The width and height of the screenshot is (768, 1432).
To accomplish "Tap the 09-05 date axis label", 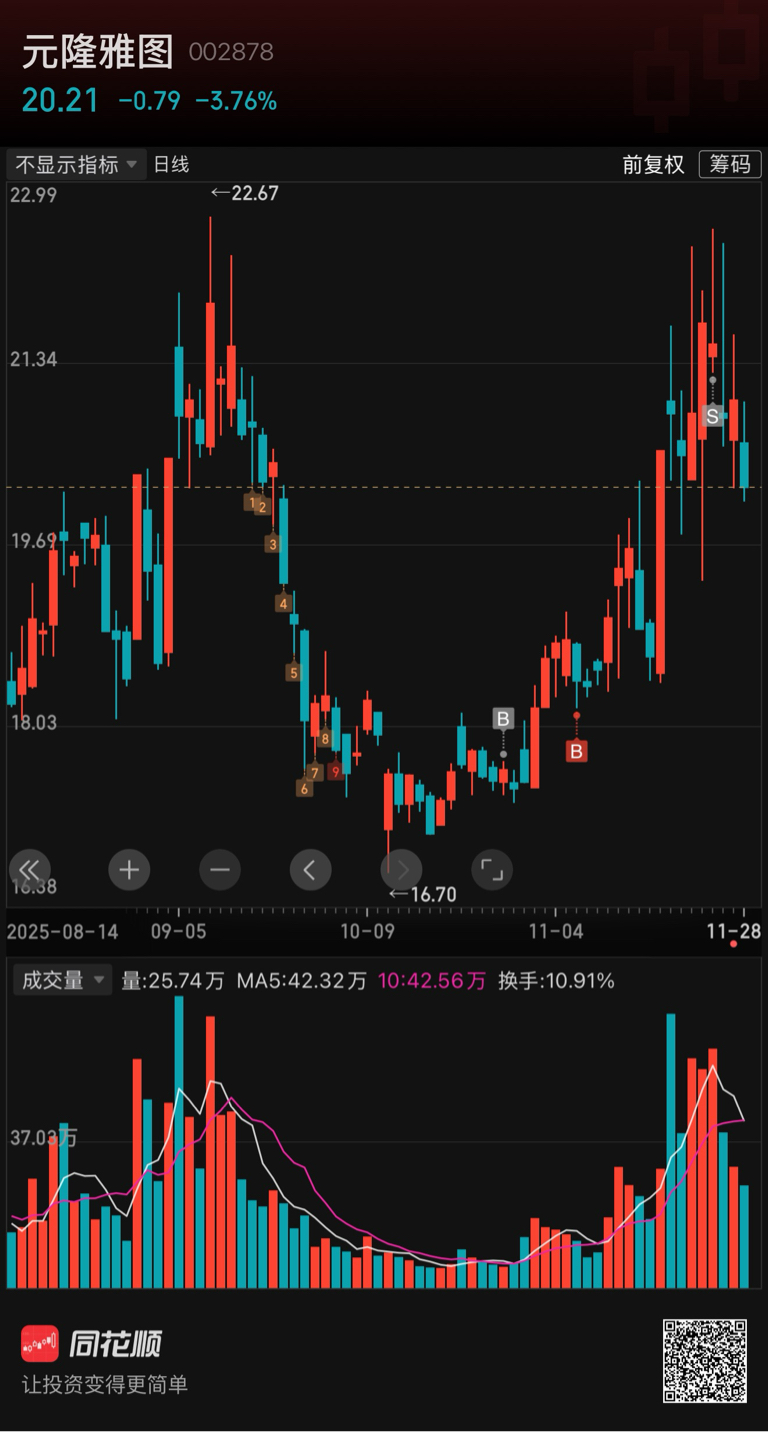I will tap(180, 931).
